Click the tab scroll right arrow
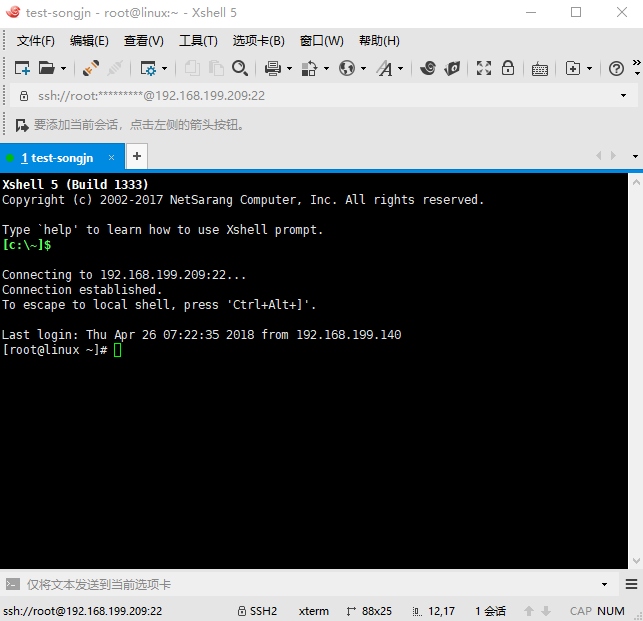 (613, 155)
